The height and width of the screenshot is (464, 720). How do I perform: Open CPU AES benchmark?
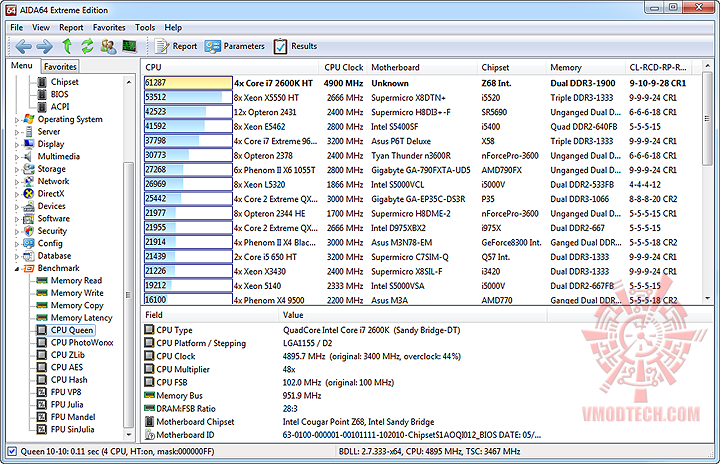point(67,368)
